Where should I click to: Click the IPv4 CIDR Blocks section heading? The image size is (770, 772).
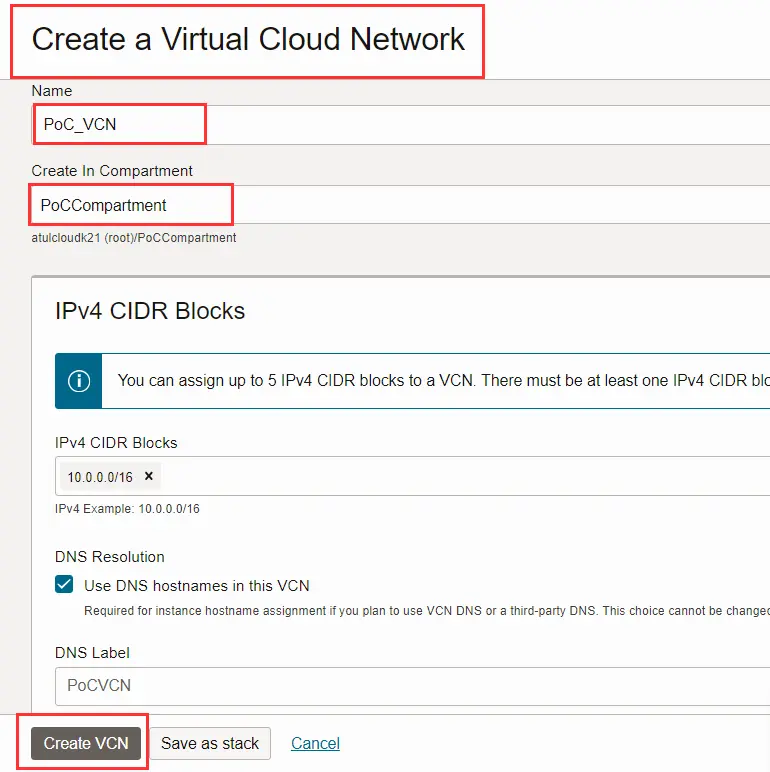[x=150, y=311]
